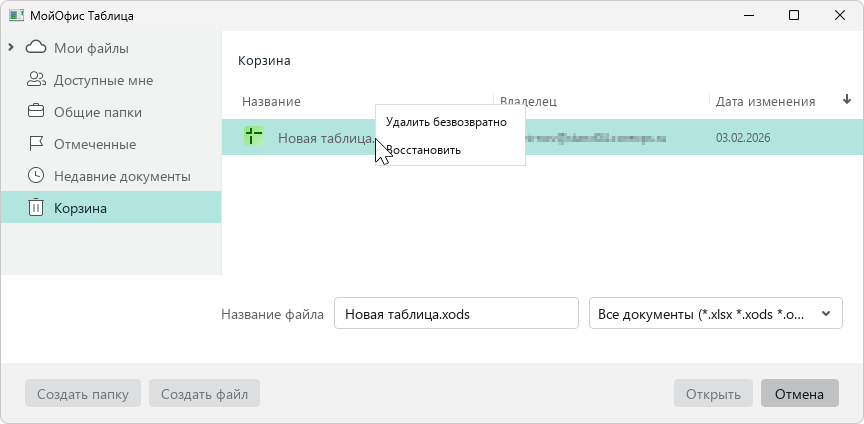Click the briefcase icon for Общие папки
Viewport: 864px width, 424px height.
(36, 112)
